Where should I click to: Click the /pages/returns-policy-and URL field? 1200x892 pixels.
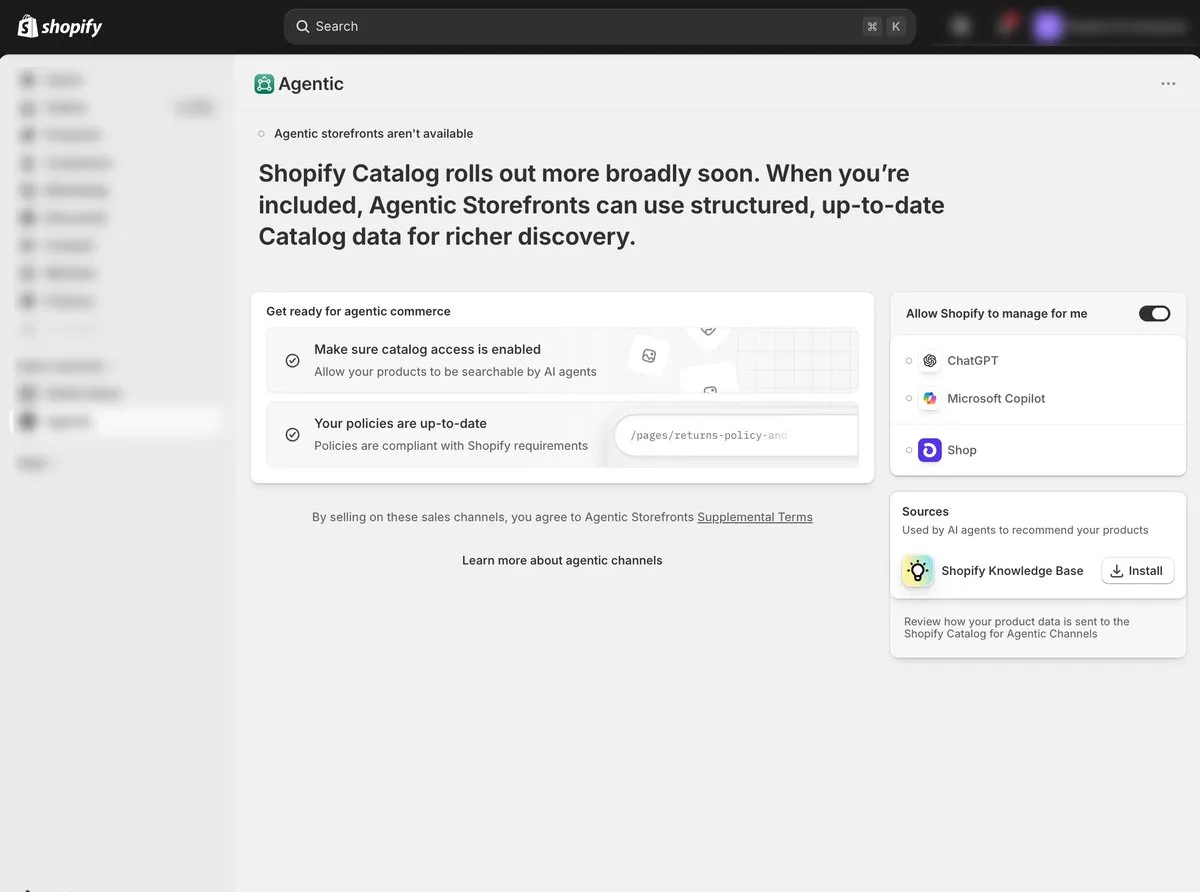(737, 435)
